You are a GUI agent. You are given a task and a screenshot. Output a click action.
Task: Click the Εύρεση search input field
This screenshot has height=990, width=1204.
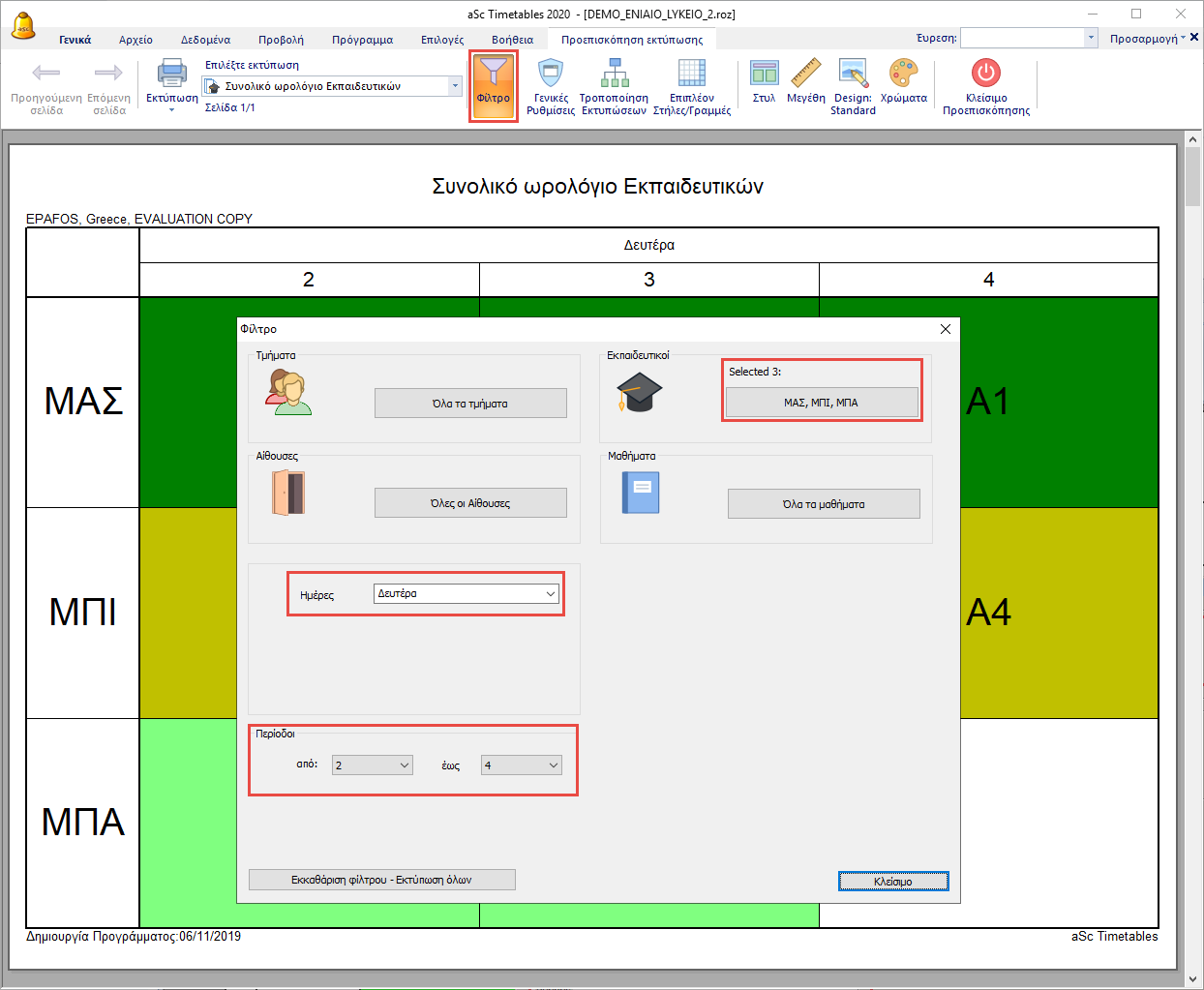pyautogui.click(x=1022, y=38)
